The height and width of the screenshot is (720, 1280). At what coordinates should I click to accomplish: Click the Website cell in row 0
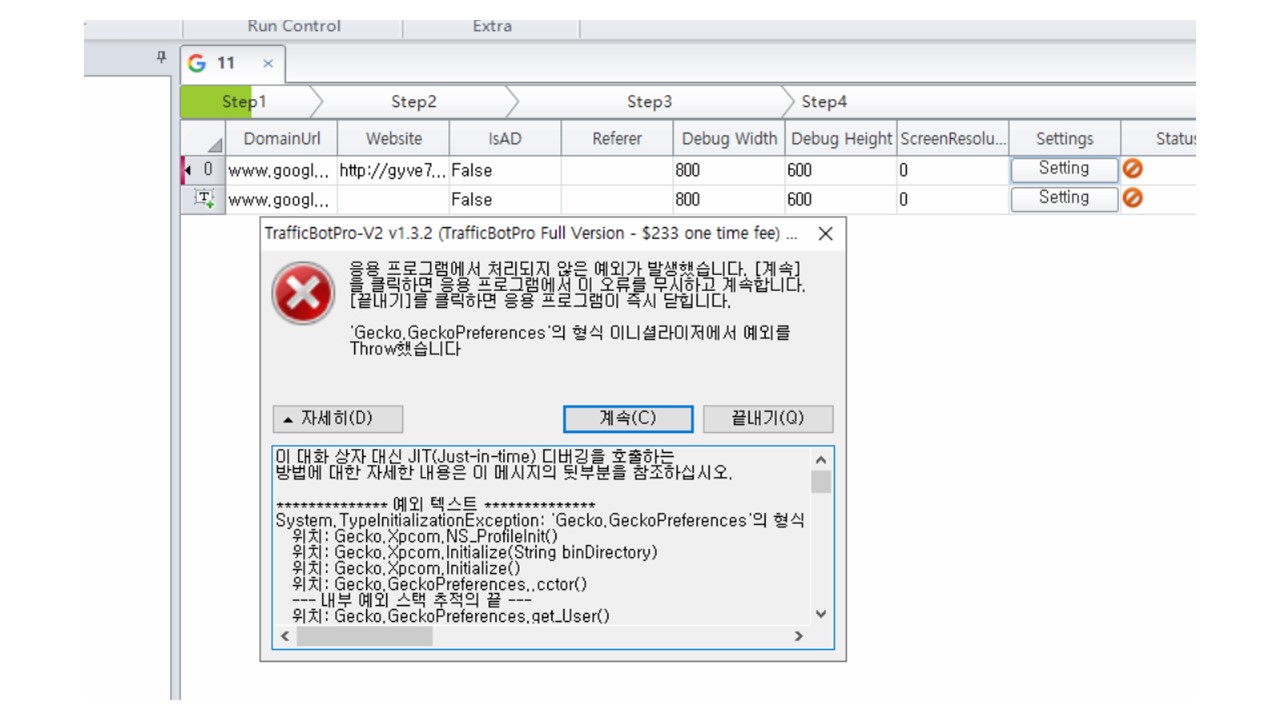393,170
